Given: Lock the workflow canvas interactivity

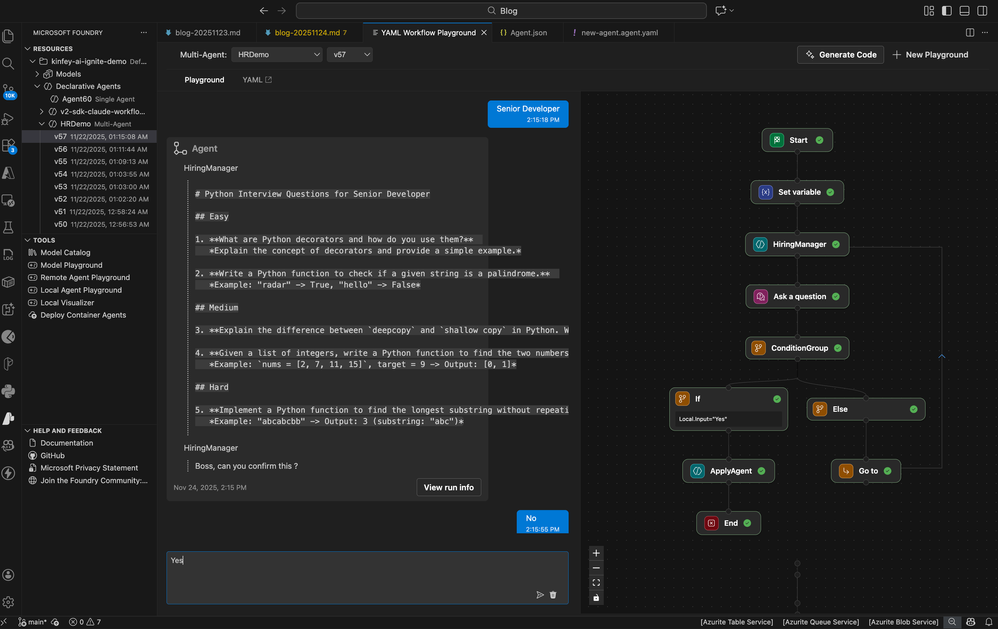Looking at the screenshot, I should pyautogui.click(x=596, y=597).
